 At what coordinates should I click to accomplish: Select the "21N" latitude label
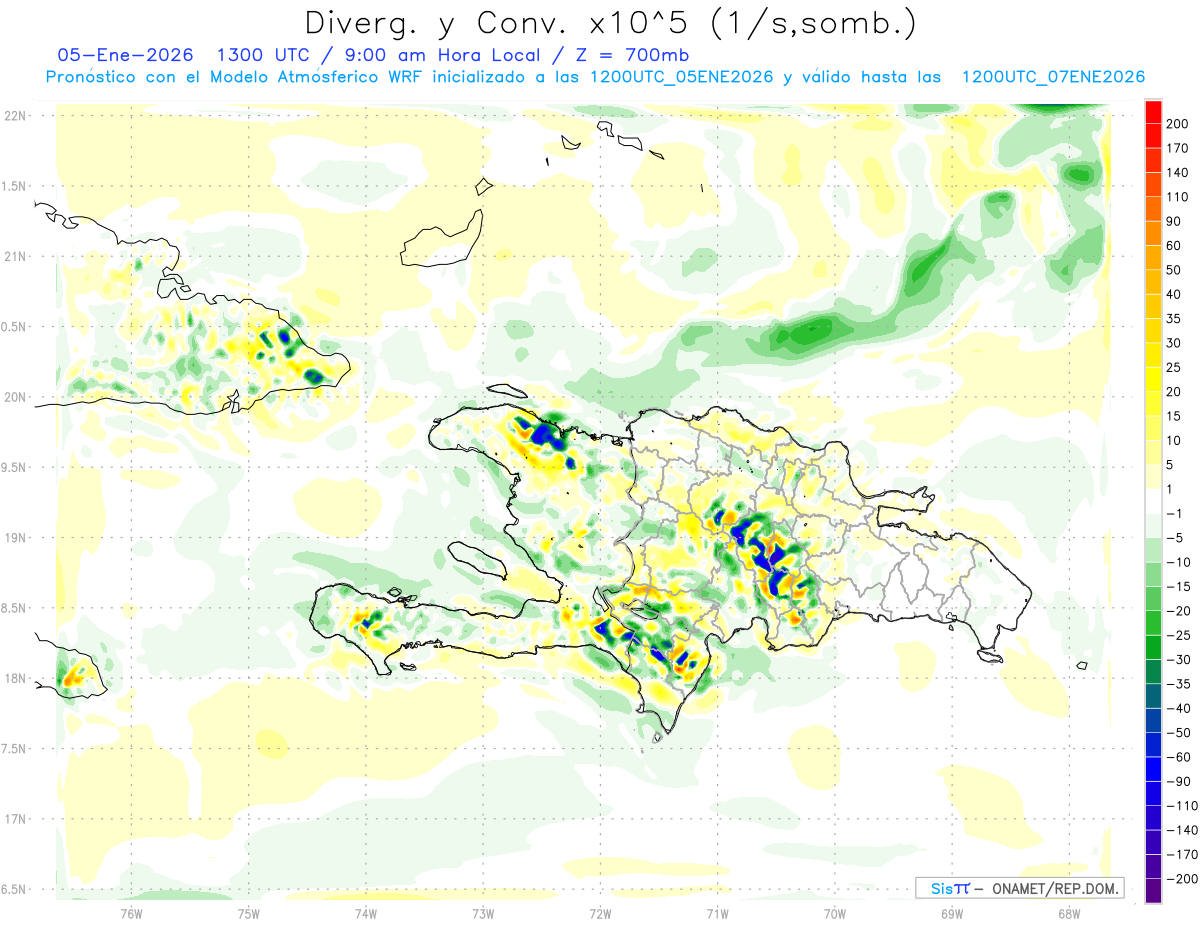[x=17, y=256]
